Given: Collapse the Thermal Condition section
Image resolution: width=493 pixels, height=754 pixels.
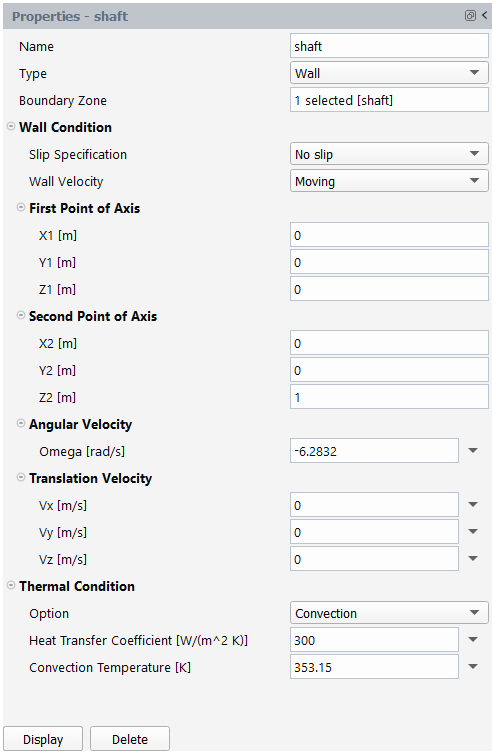Looking at the screenshot, I should pyautogui.click(x=11, y=585).
